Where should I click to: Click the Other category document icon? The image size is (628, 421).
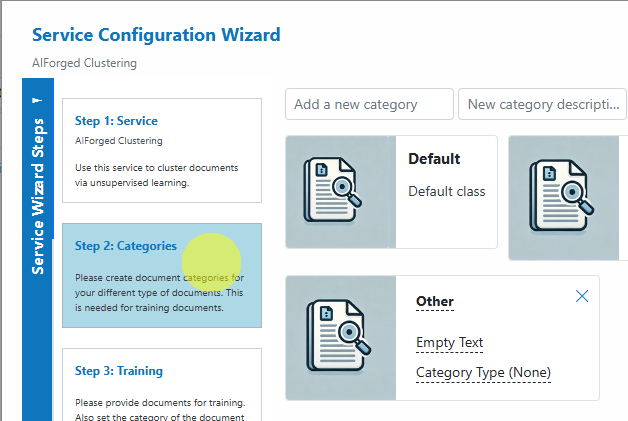click(x=338, y=336)
